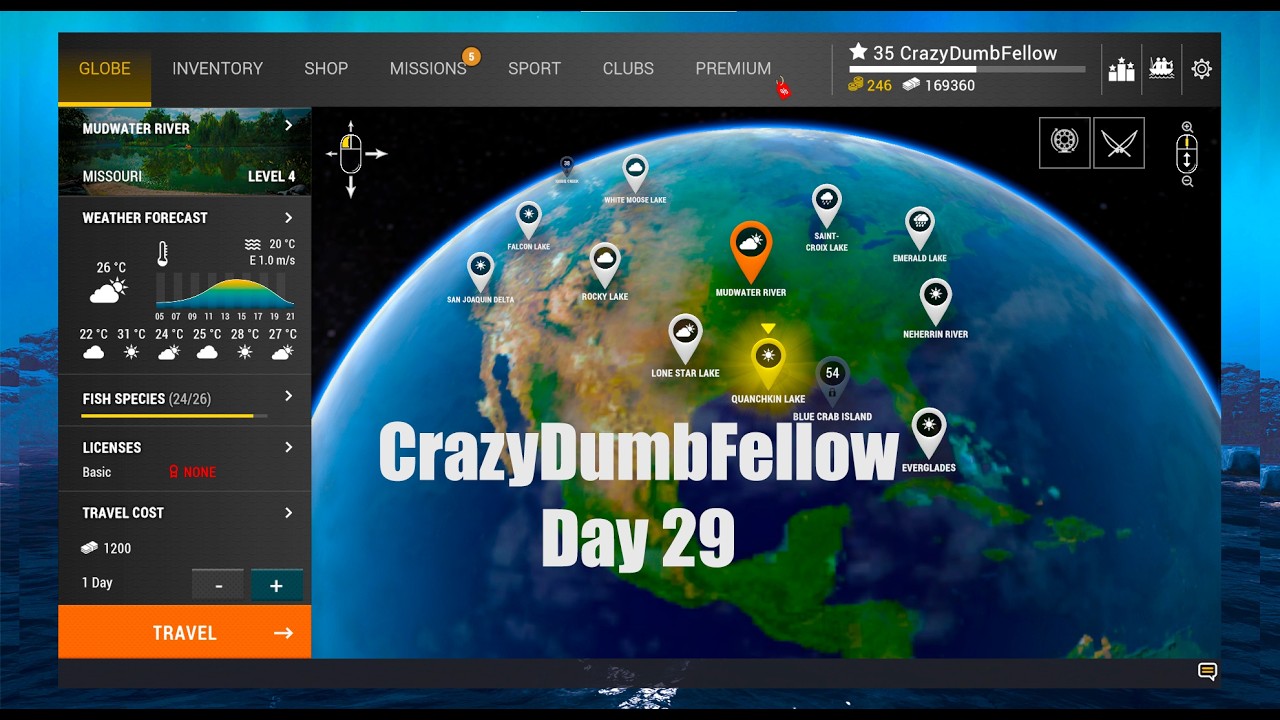Click the LEVEL 4 label

[x=272, y=176]
